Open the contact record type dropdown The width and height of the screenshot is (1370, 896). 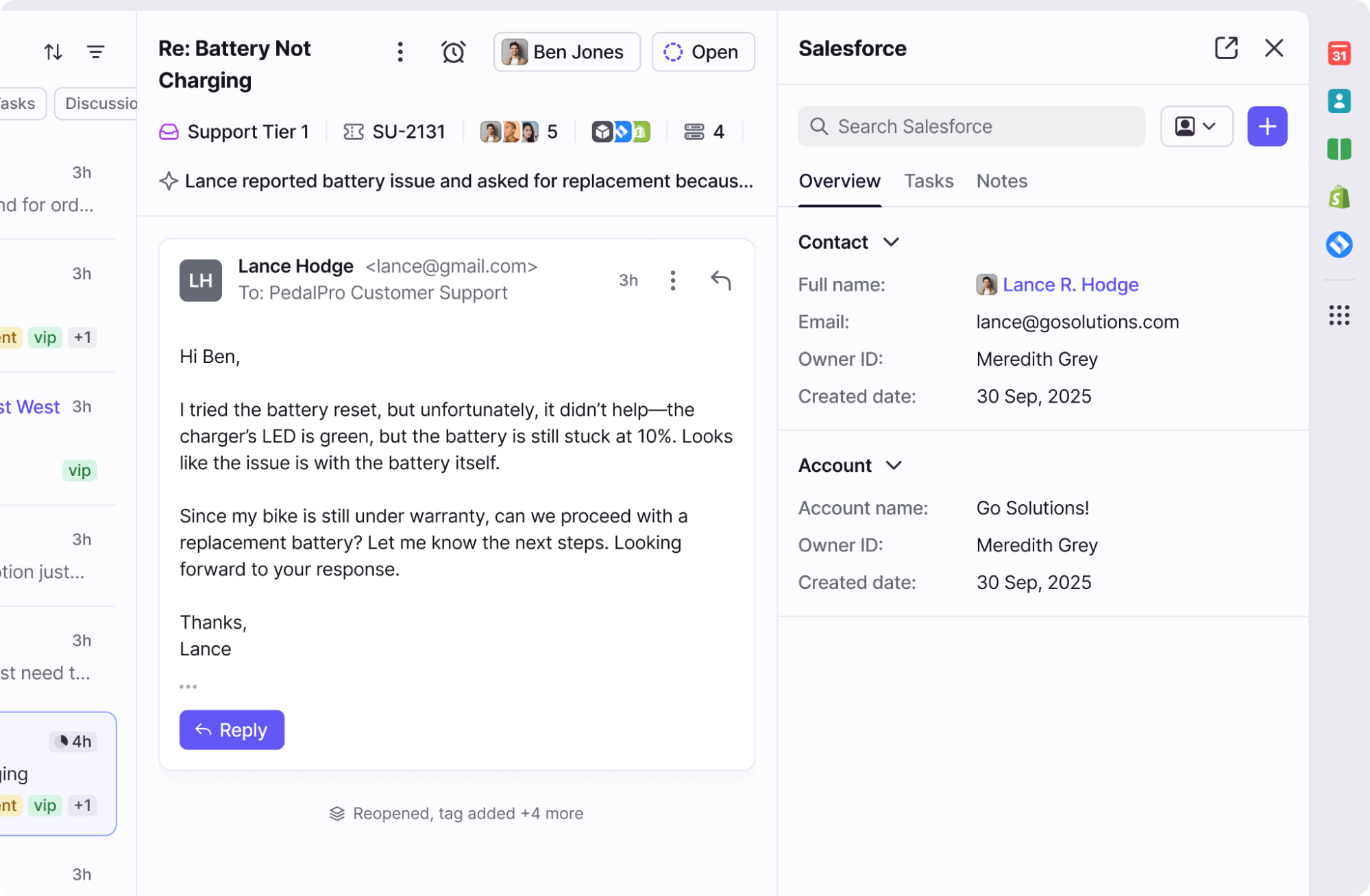click(x=1196, y=127)
